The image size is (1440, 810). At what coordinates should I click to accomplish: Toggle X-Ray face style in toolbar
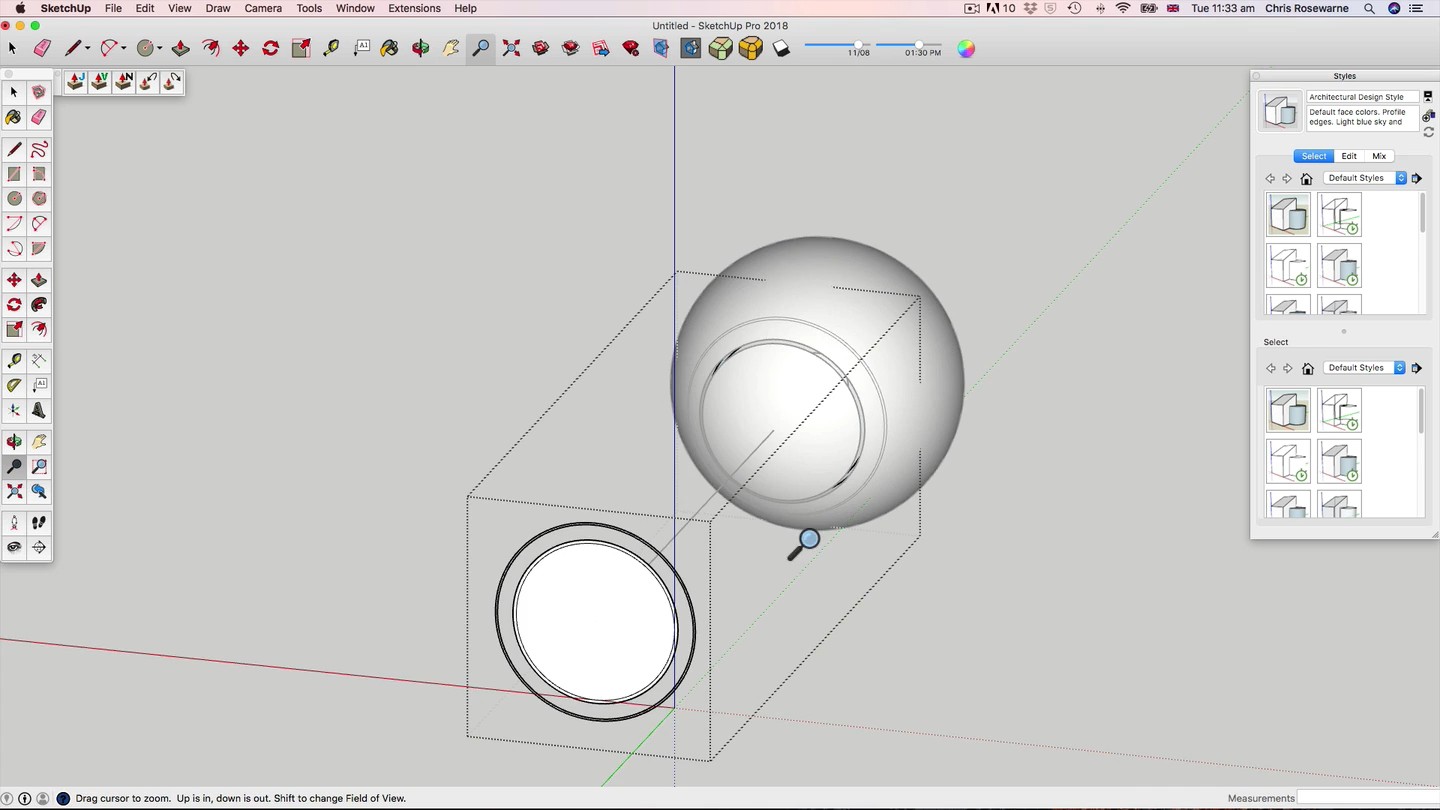point(691,48)
